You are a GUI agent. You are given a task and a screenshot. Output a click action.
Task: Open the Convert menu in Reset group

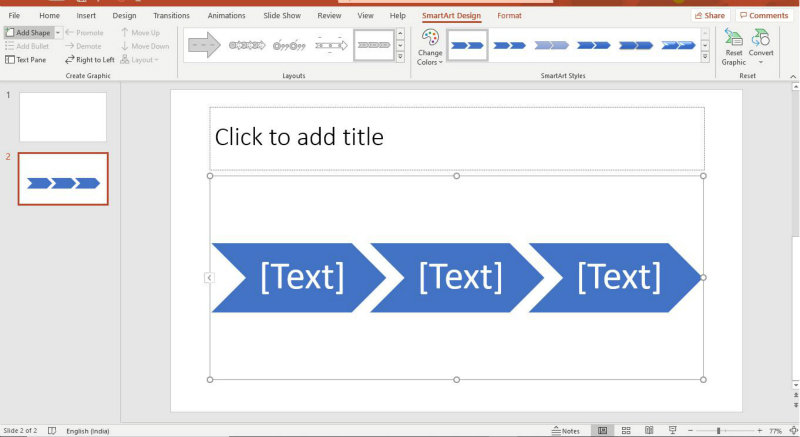[x=761, y=45]
